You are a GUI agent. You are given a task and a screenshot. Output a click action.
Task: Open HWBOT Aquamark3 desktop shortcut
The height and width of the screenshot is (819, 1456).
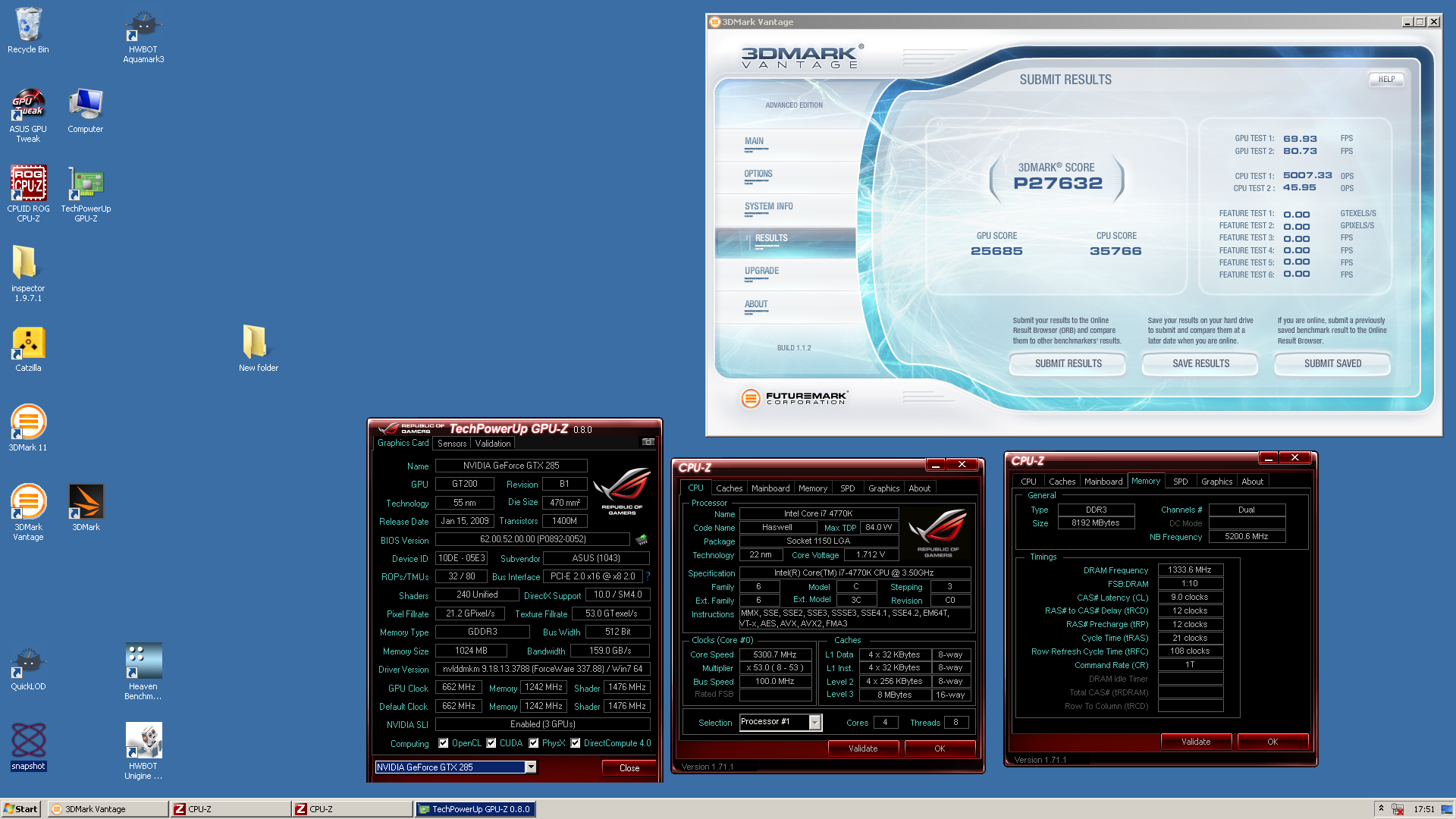[143, 36]
